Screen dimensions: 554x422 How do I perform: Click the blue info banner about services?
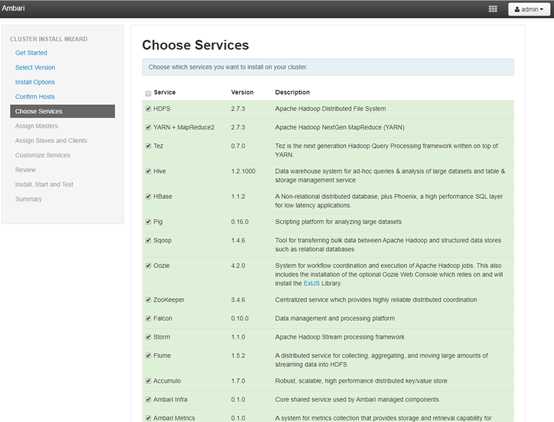[328, 67]
